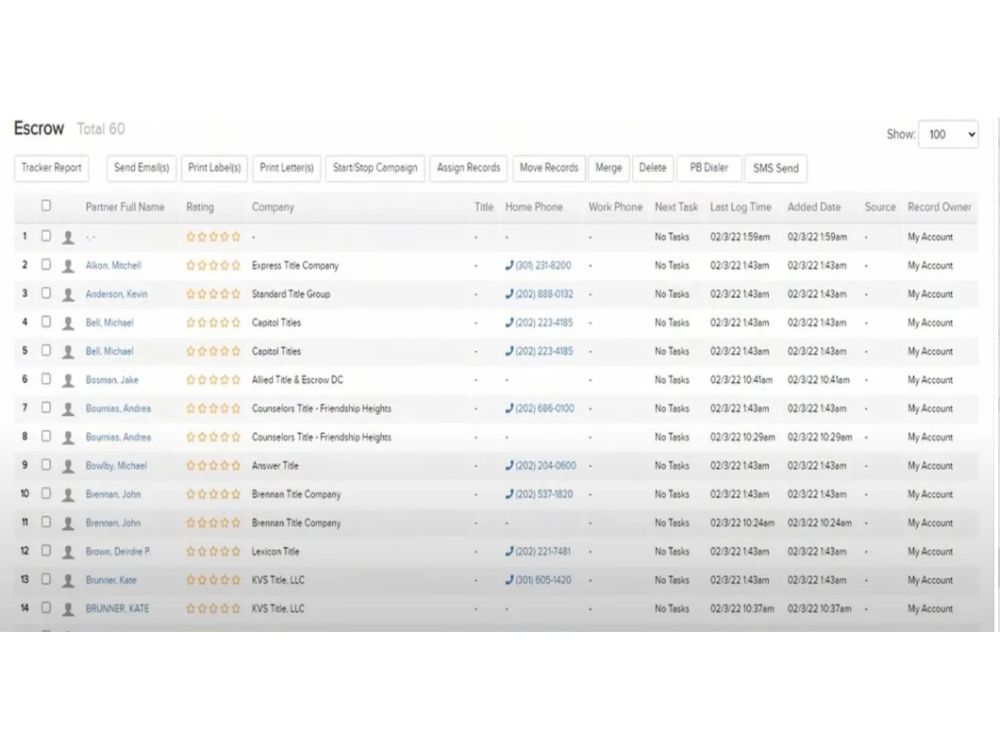This screenshot has width=1000, height=750.
Task: Click person icon in BRUNNER, KATE row 14
Action: click(68, 610)
